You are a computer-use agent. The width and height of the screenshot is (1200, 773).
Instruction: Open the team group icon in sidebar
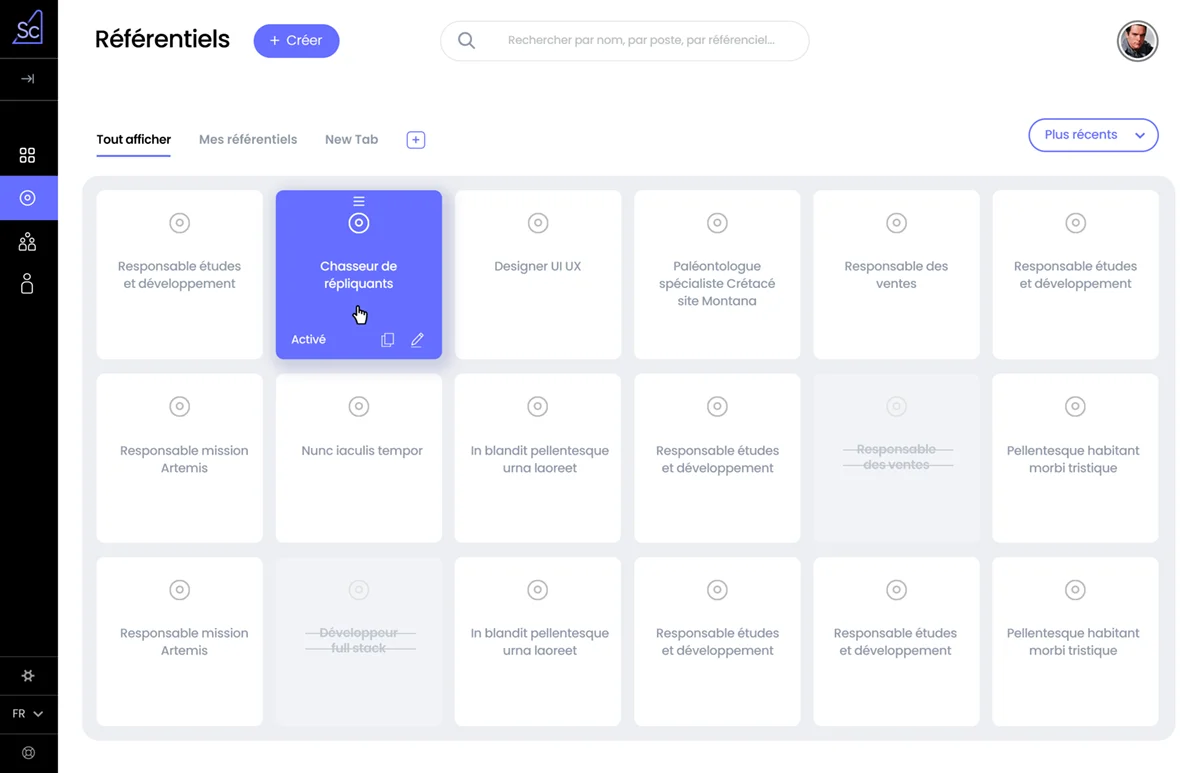point(28,241)
